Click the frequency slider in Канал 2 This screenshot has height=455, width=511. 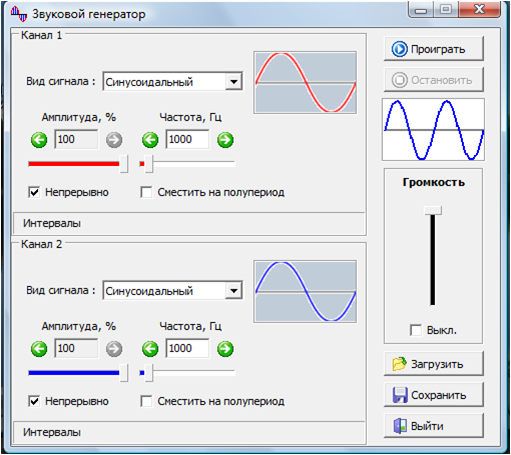(187, 373)
